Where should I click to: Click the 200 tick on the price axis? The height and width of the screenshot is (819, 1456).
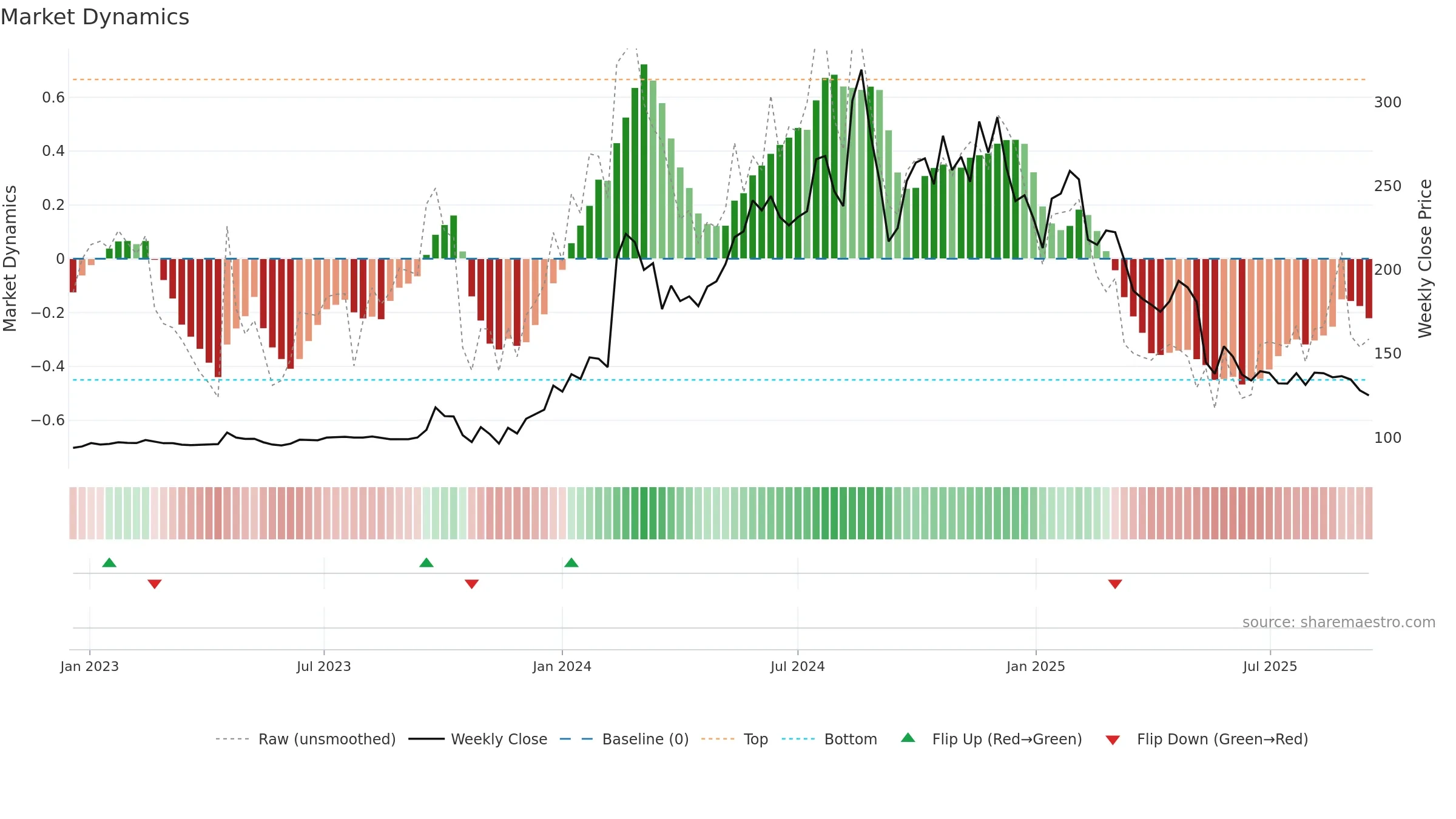coord(1388,269)
